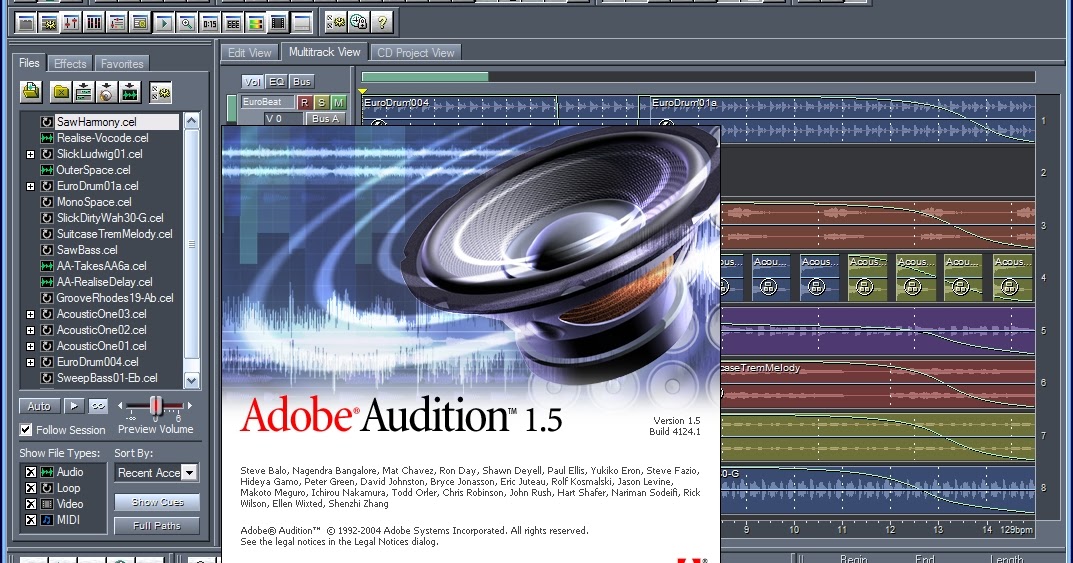Click the Close File icon in Files panel

pos(61,92)
